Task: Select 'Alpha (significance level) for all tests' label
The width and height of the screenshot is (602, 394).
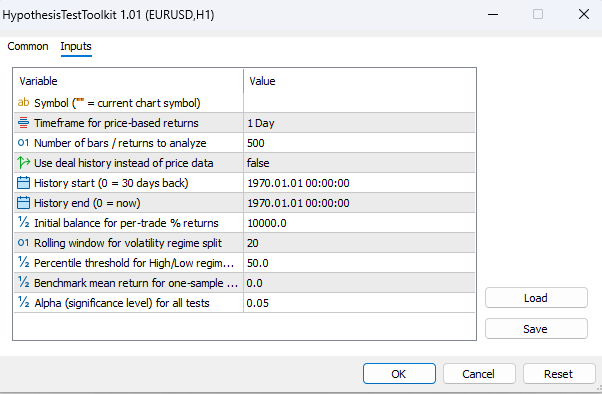Action: (x=122, y=303)
